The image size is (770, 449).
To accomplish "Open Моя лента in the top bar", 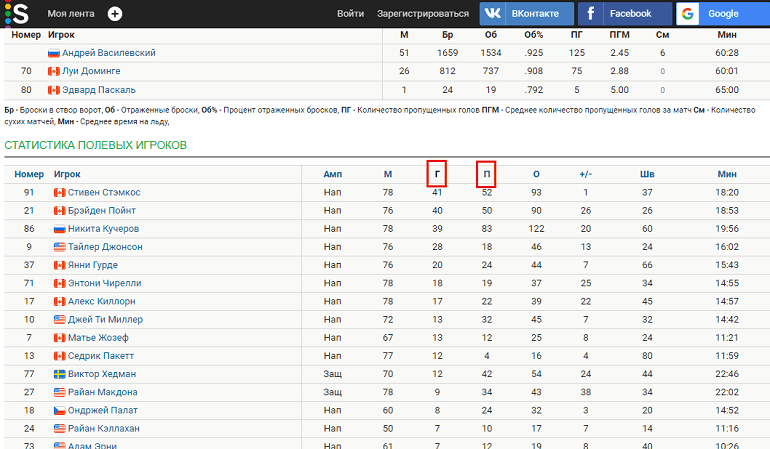I will pyautogui.click(x=71, y=14).
